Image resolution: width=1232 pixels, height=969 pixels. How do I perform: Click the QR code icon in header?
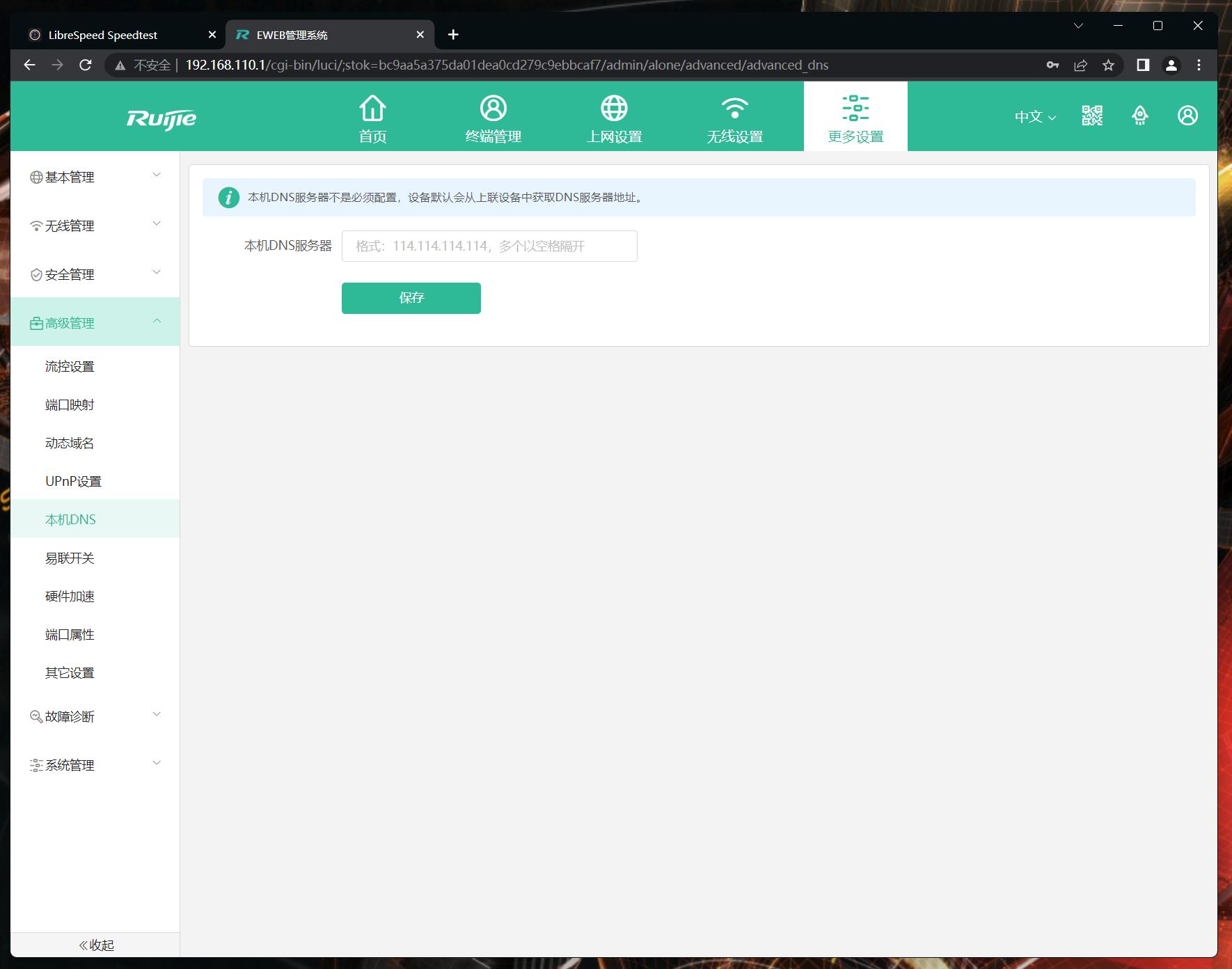tap(1092, 116)
